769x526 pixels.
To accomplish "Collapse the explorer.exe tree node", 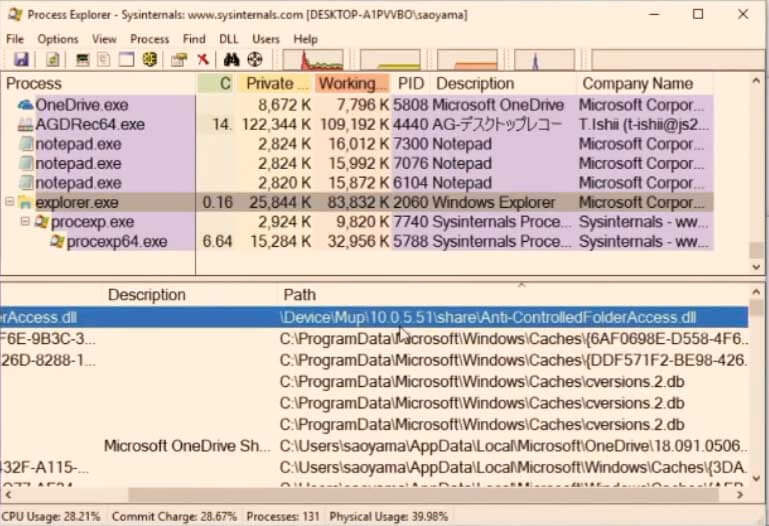I will click(9, 201).
